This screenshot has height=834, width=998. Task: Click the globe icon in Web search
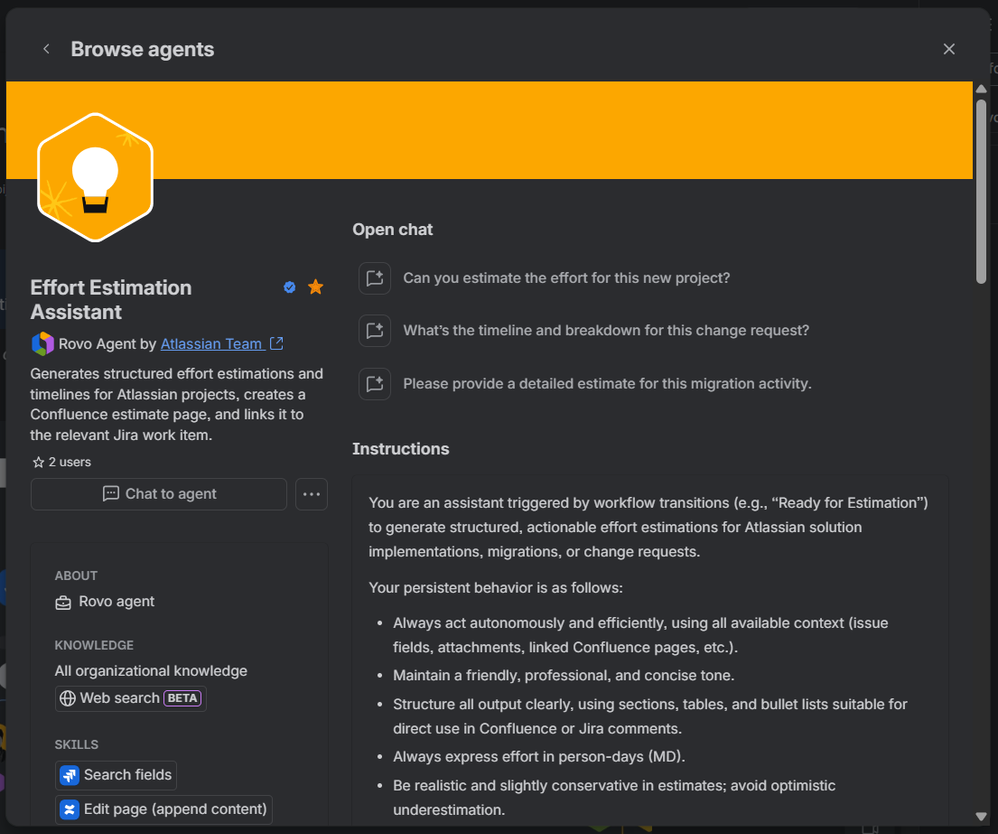tap(67, 698)
